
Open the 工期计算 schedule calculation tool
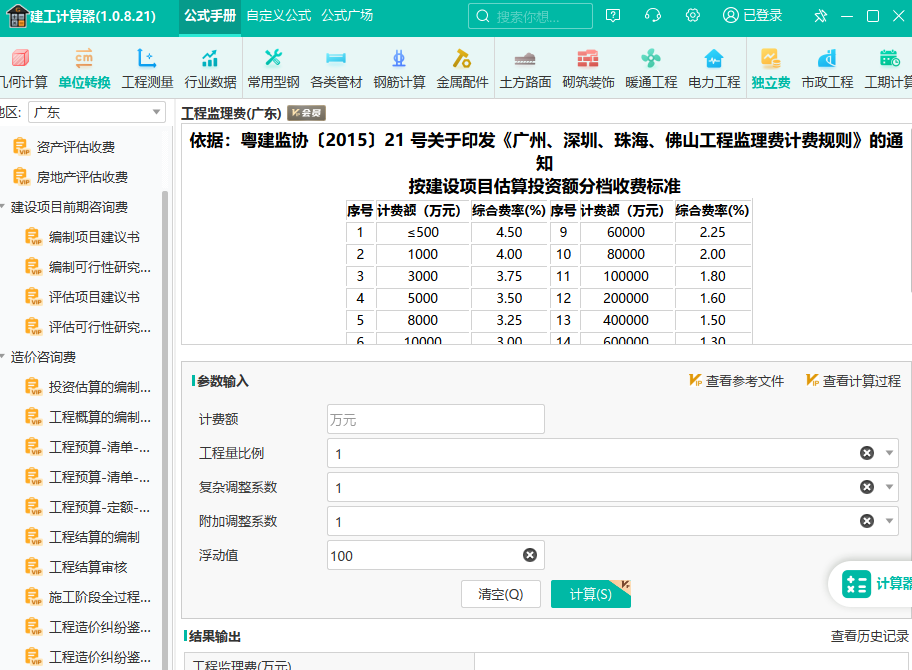coord(888,69)
